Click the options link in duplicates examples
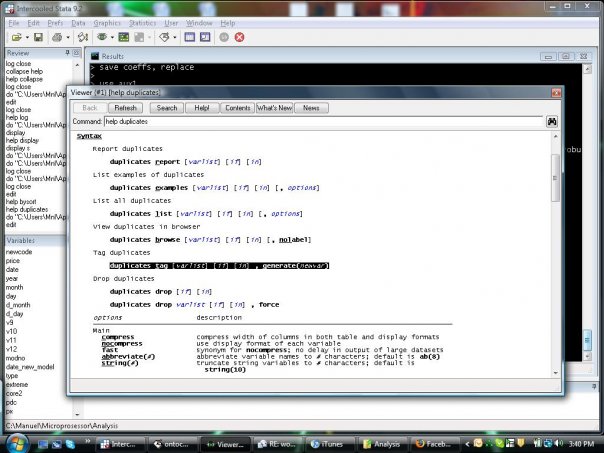 [x=302, y=188]
